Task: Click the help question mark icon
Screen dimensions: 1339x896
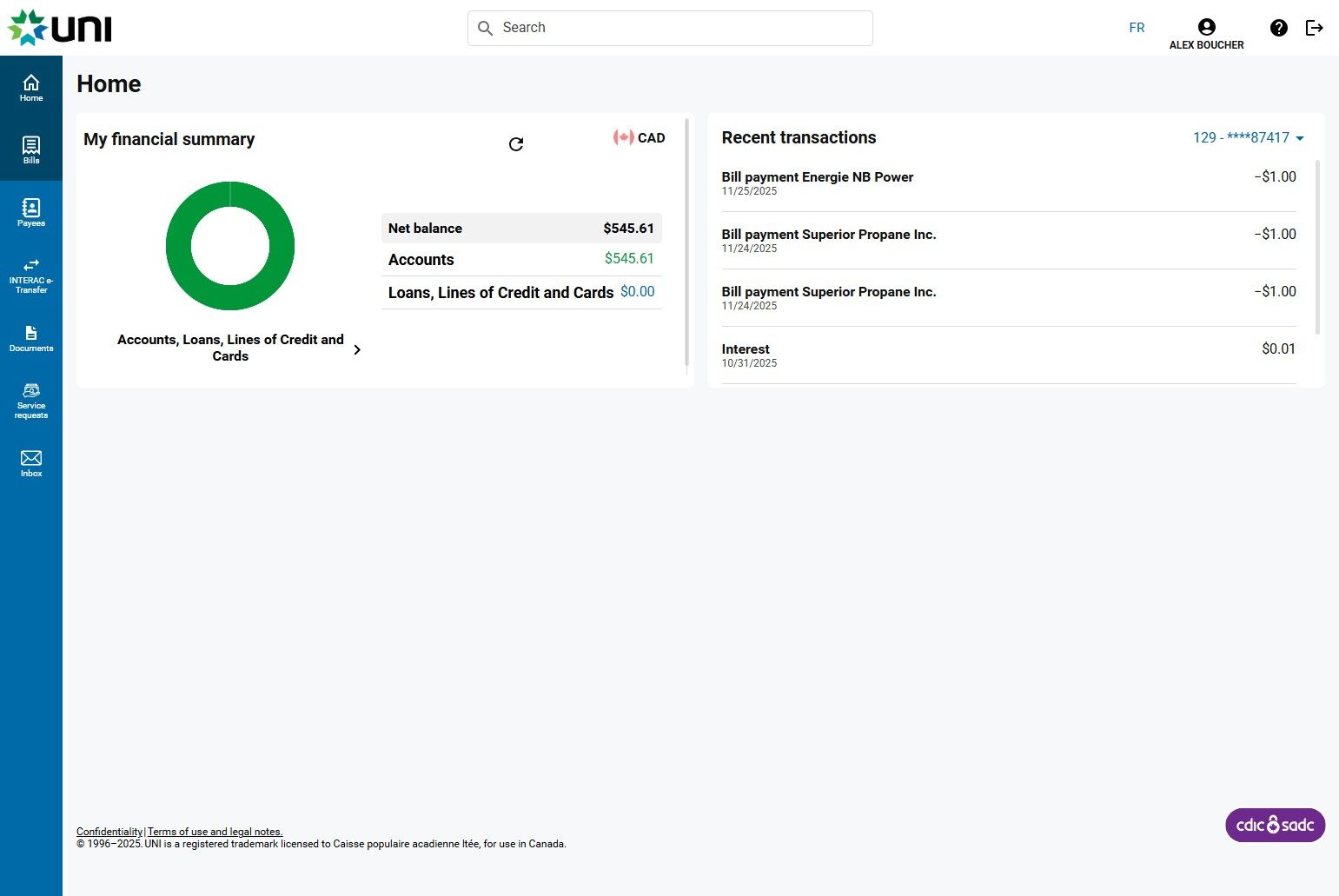Action: pyautogui.click(x=1278, y=28)
